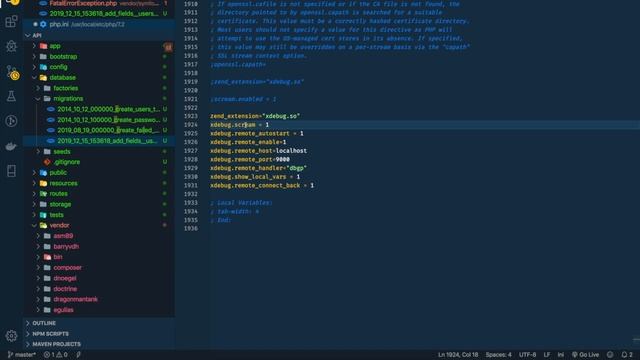
Task: Expand the dnoegel vendor folder
Action: point(99,278)
